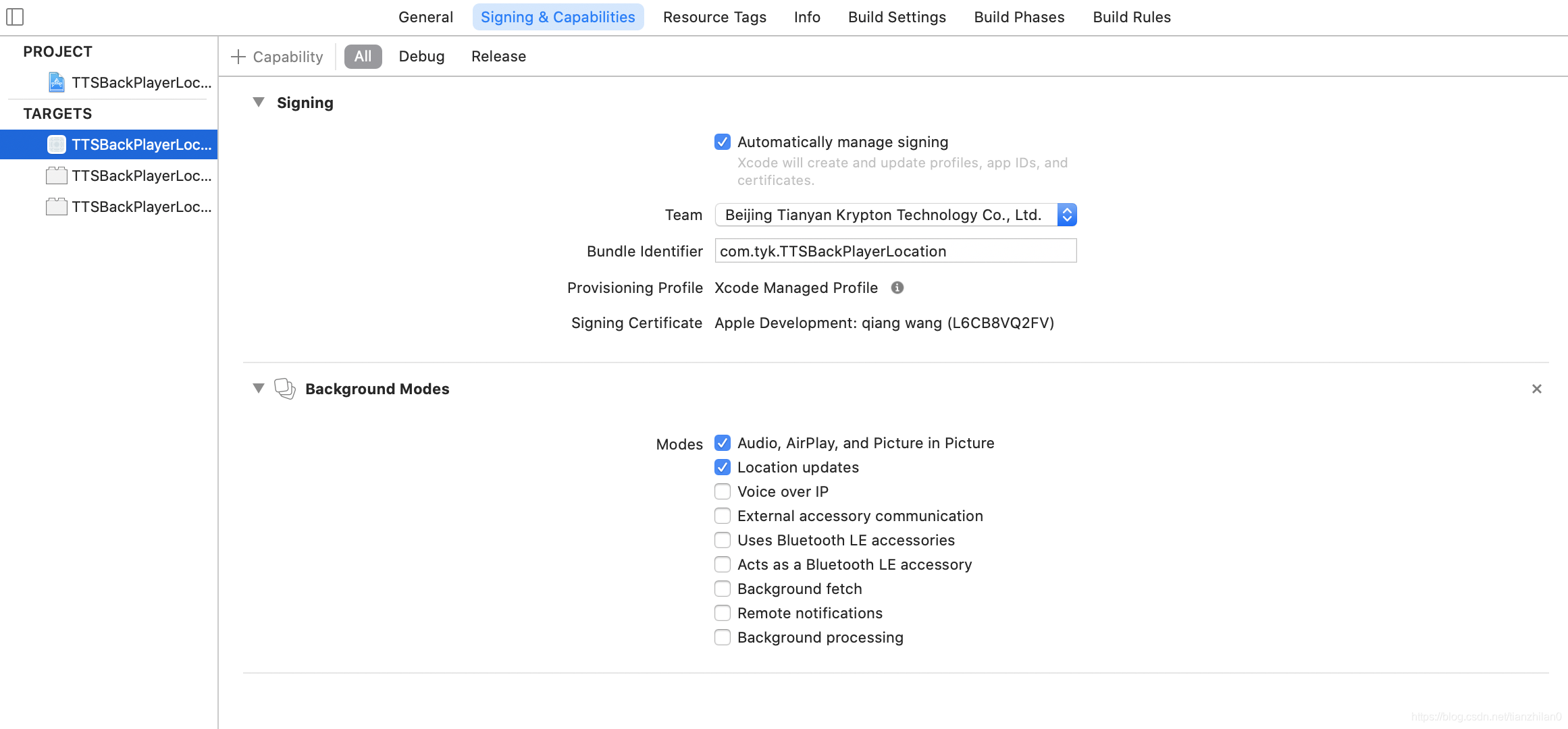1568x729 pixels.
Task: Select the third target's bundle icon
Action: click(x=57, y=207)
